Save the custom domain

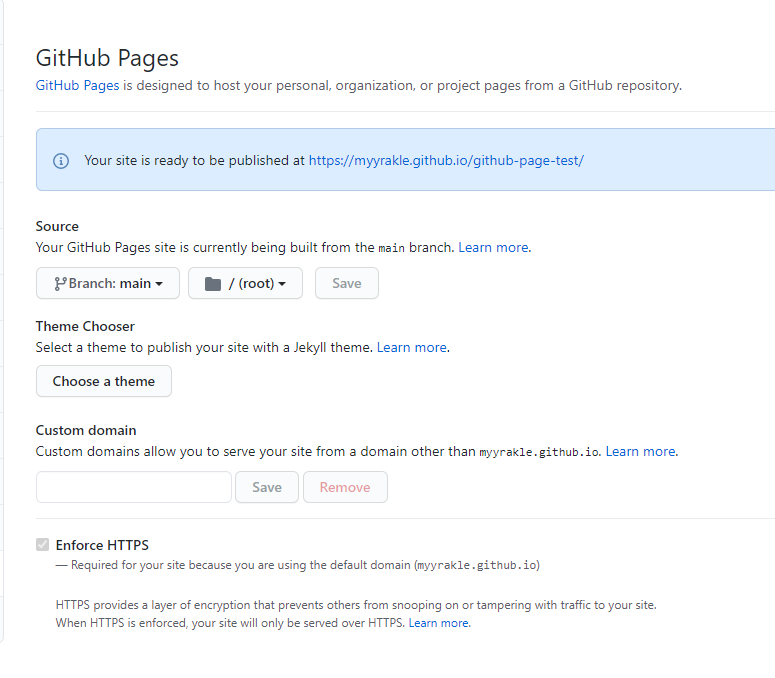(x=267, y=487)
